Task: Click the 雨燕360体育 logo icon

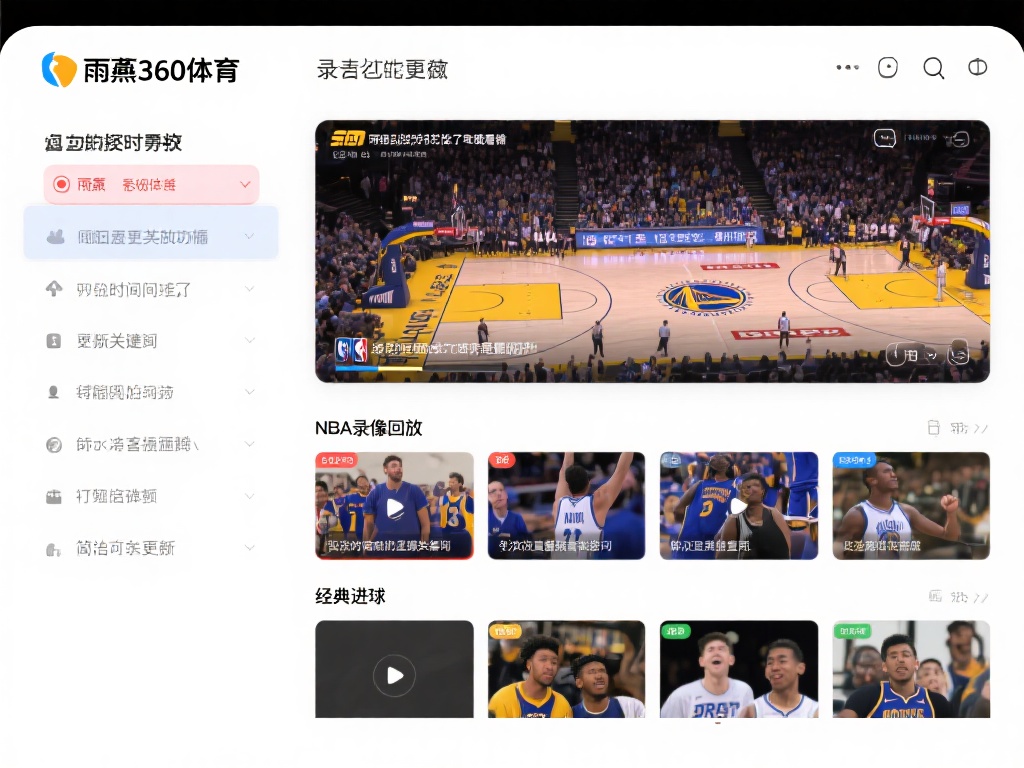Action: (59, 70)
